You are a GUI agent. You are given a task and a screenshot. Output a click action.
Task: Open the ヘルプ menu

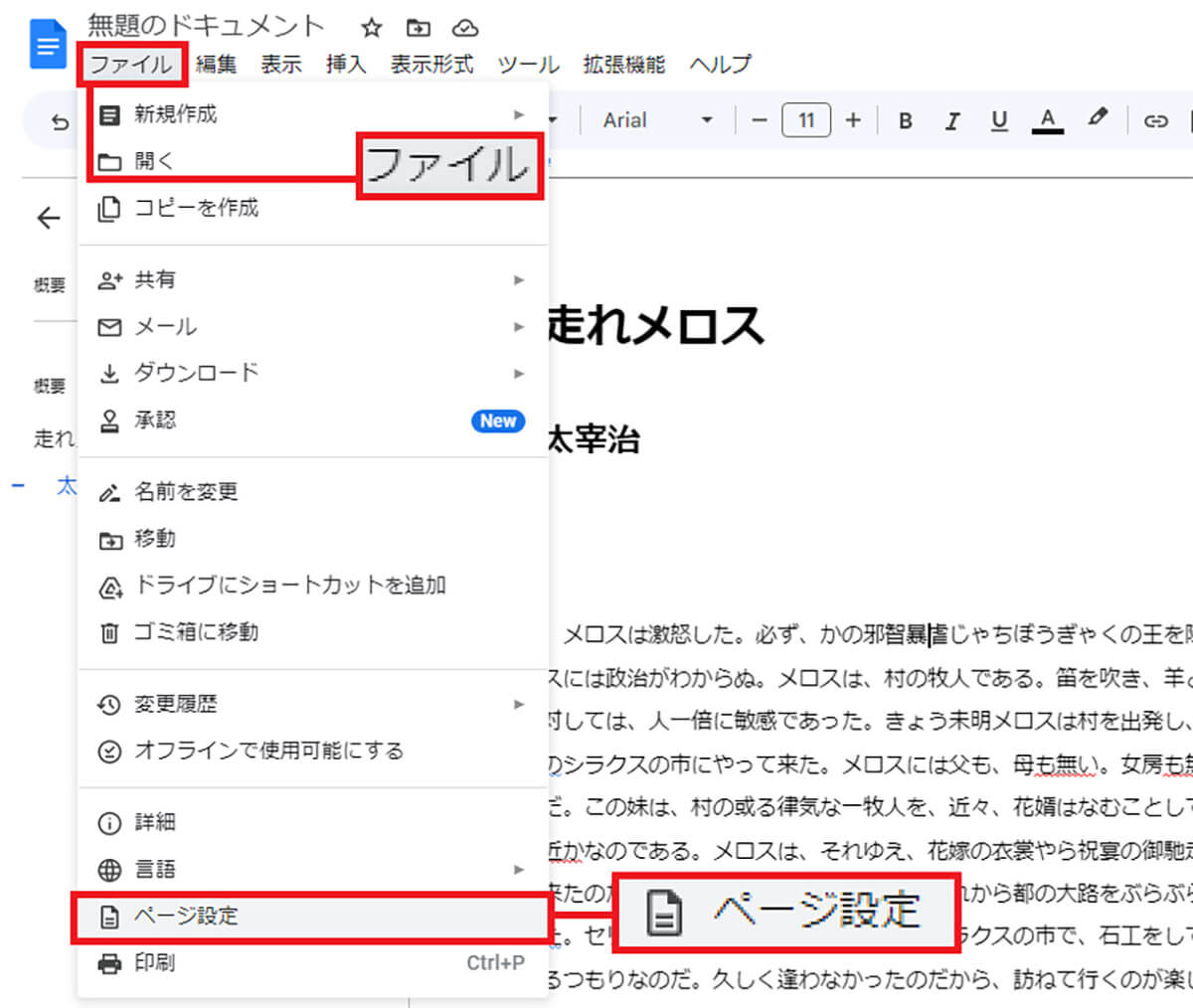click(x=720, y=65)
